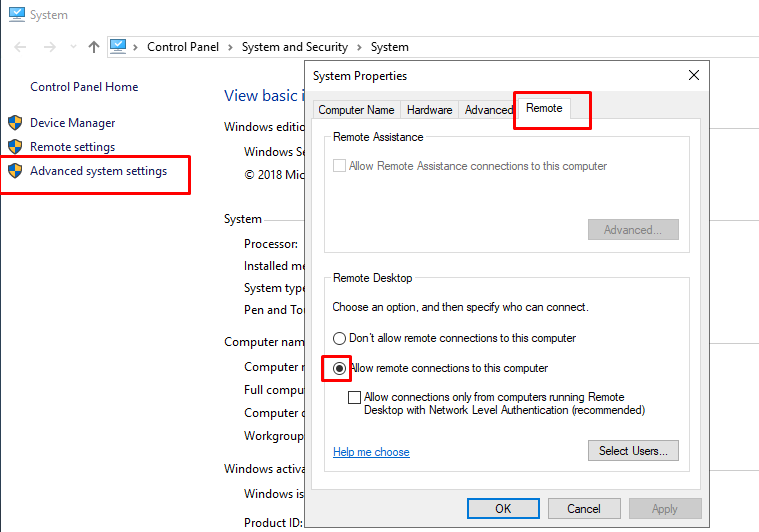Click the 'Product ID:' label in System window

click(273, 523)
